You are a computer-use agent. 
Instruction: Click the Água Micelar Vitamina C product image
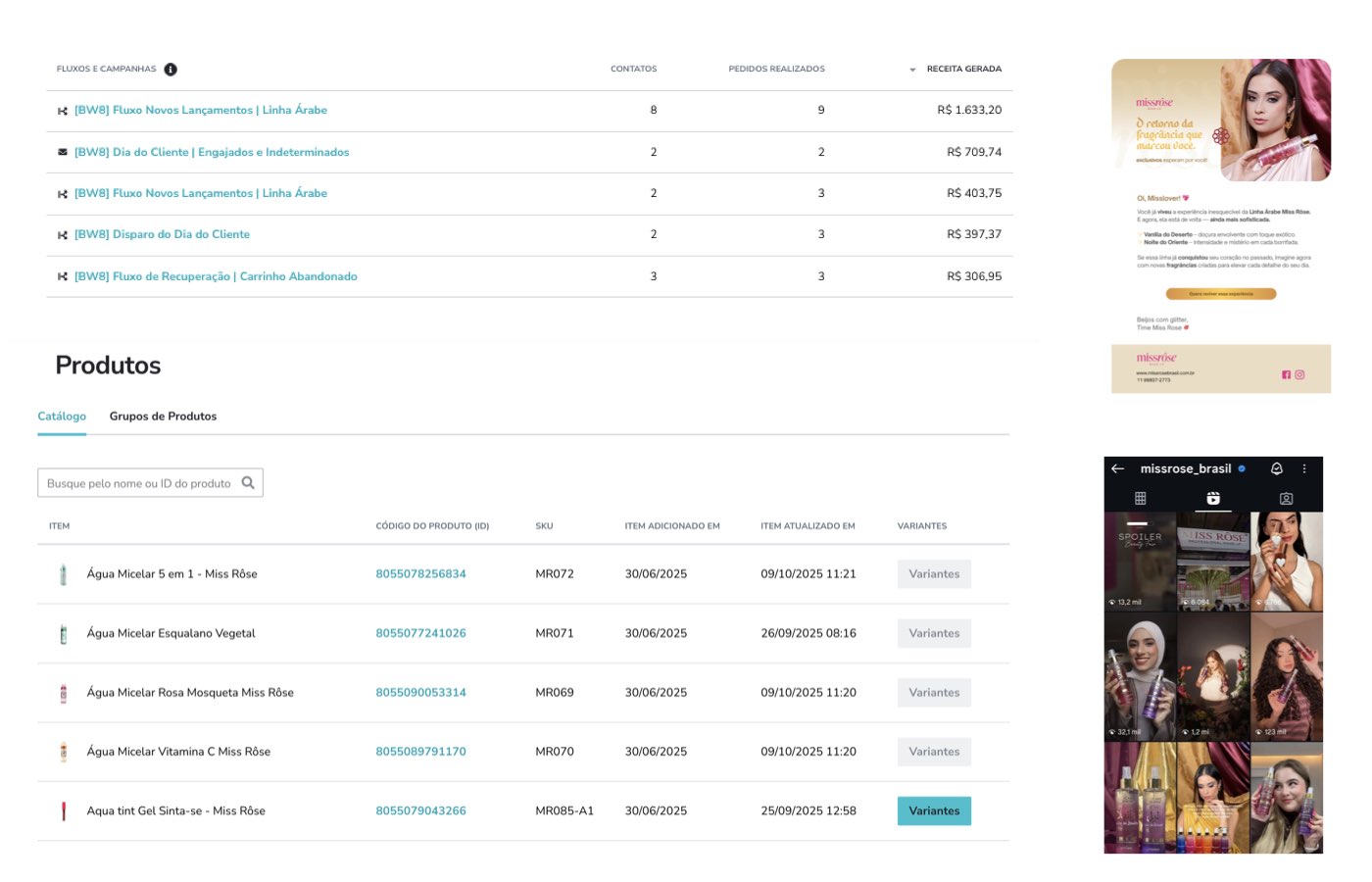[64, 752]
